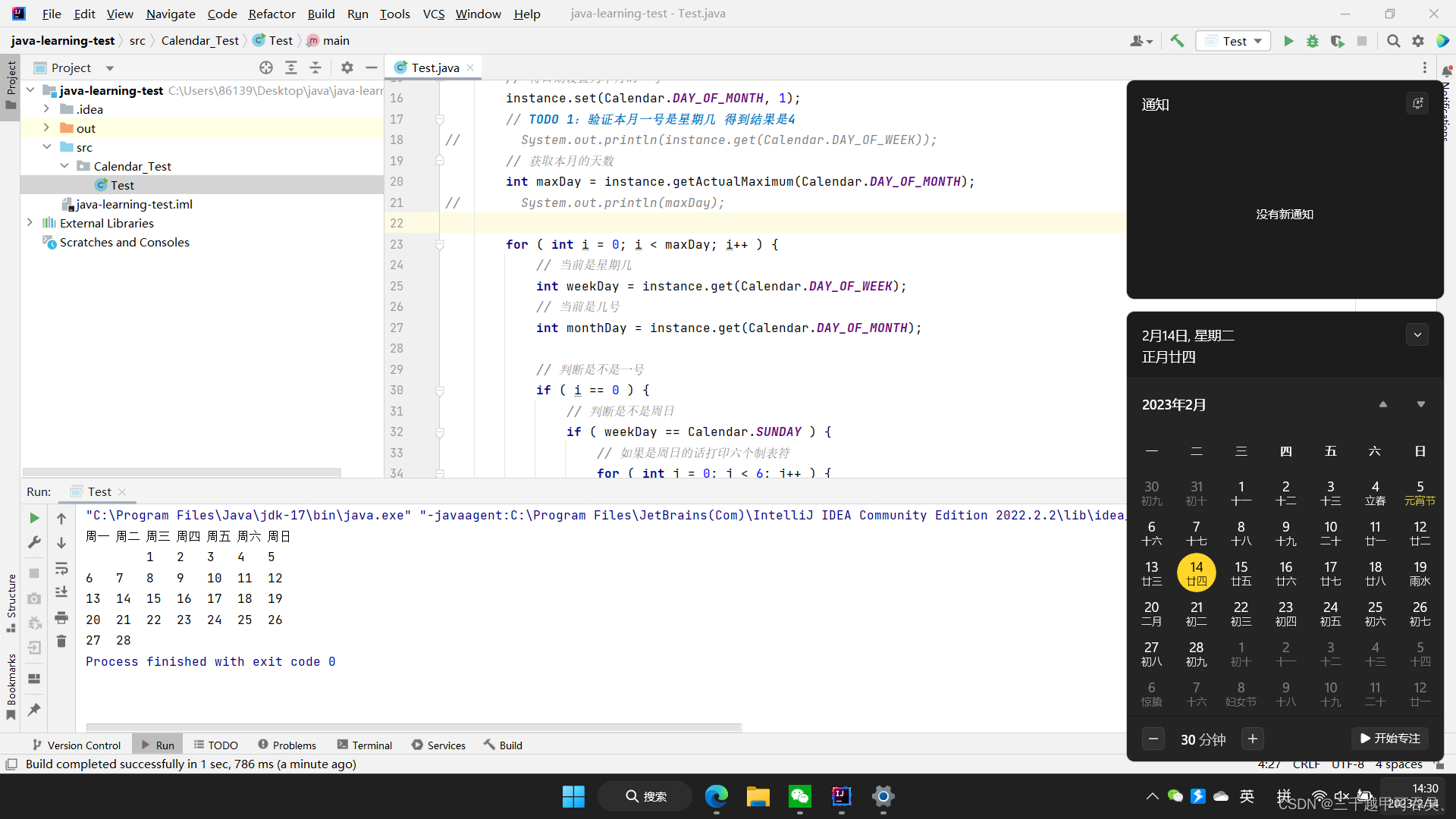Open File Explorer from taskbar
Screen dimensions: 1456x819
pos(758,796)
